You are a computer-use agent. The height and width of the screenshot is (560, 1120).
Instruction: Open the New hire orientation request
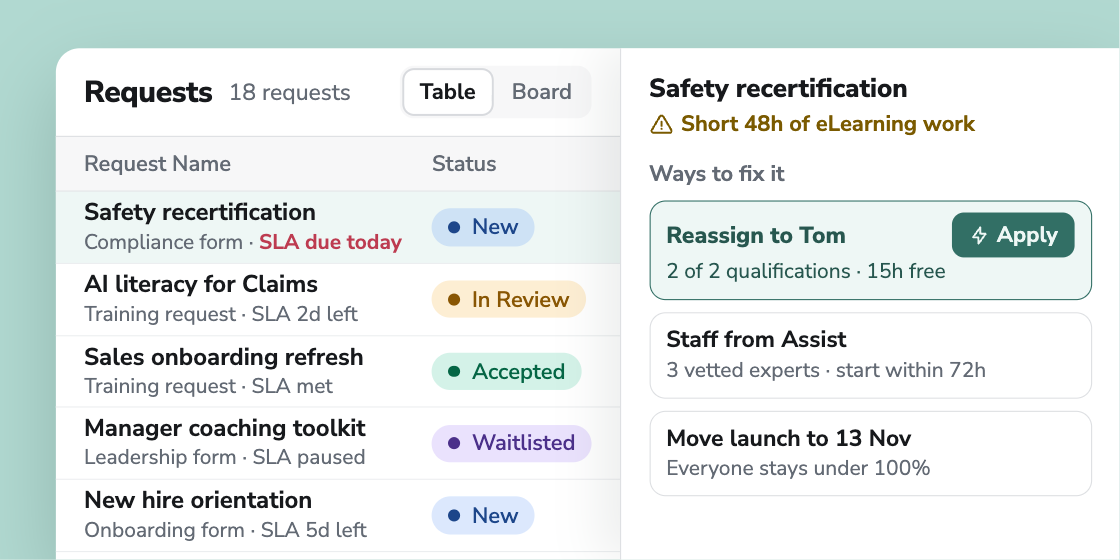338,515
